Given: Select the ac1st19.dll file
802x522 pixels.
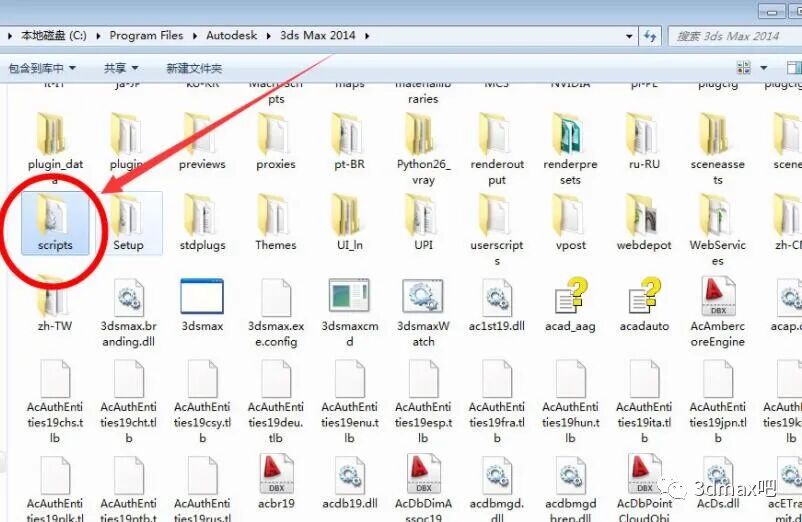Looking at the screenshot, I should point(497,304).
